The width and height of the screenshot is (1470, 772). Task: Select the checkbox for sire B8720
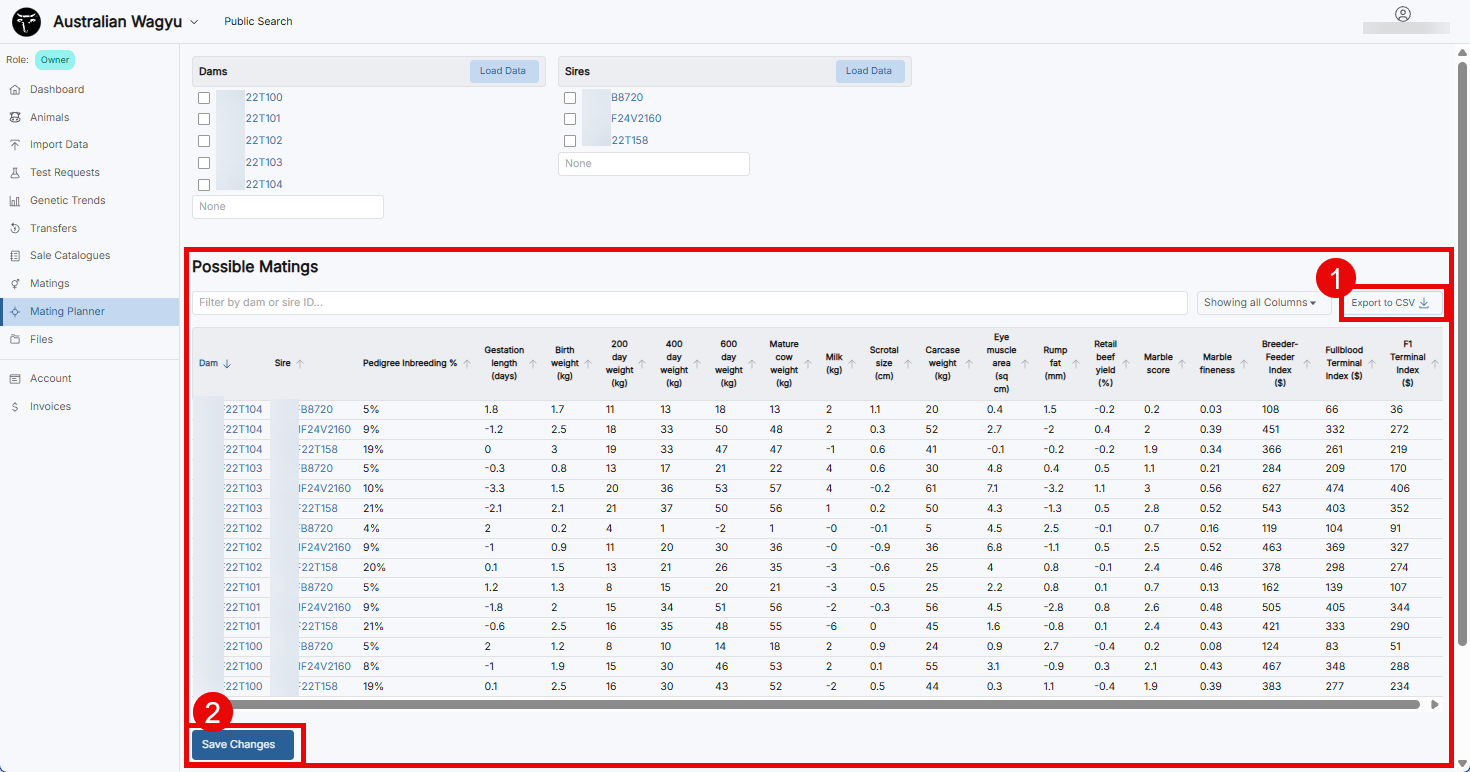570,97
